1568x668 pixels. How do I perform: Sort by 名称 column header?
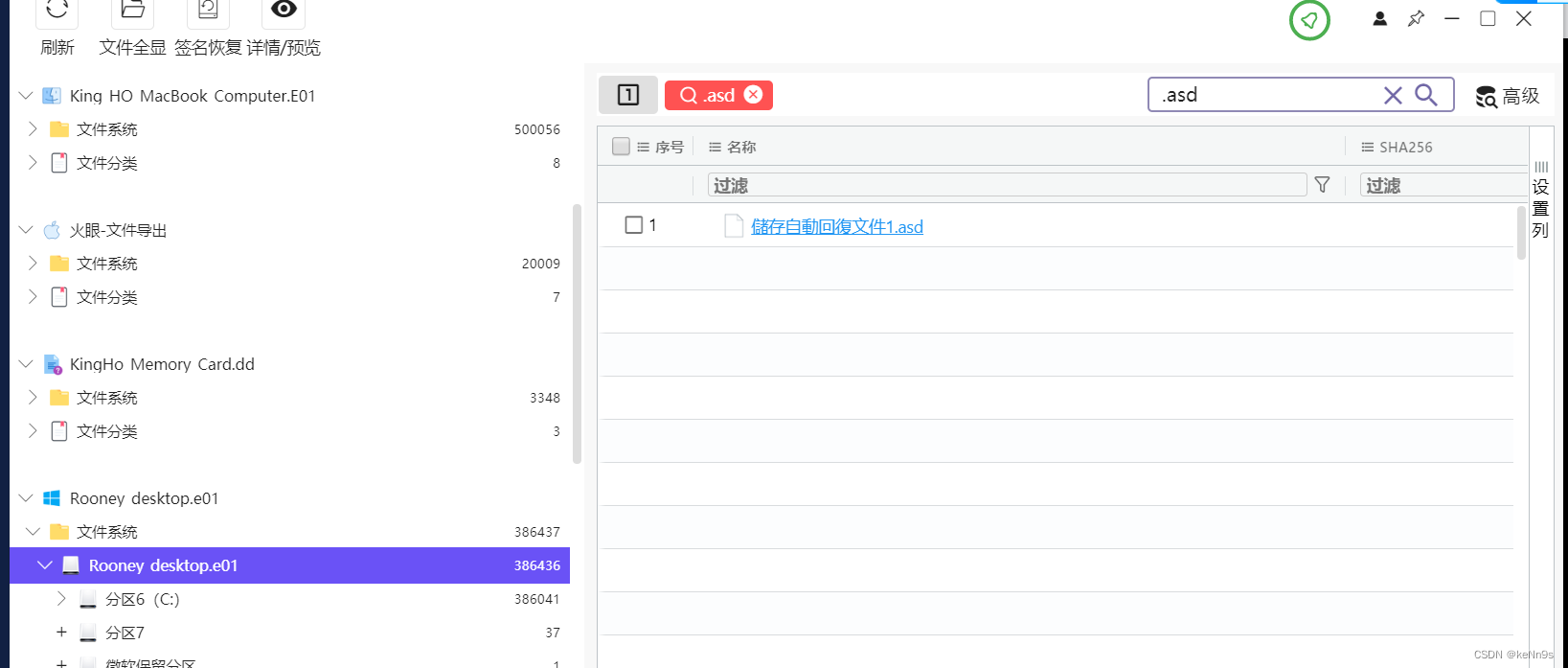(x=733, y=147)
